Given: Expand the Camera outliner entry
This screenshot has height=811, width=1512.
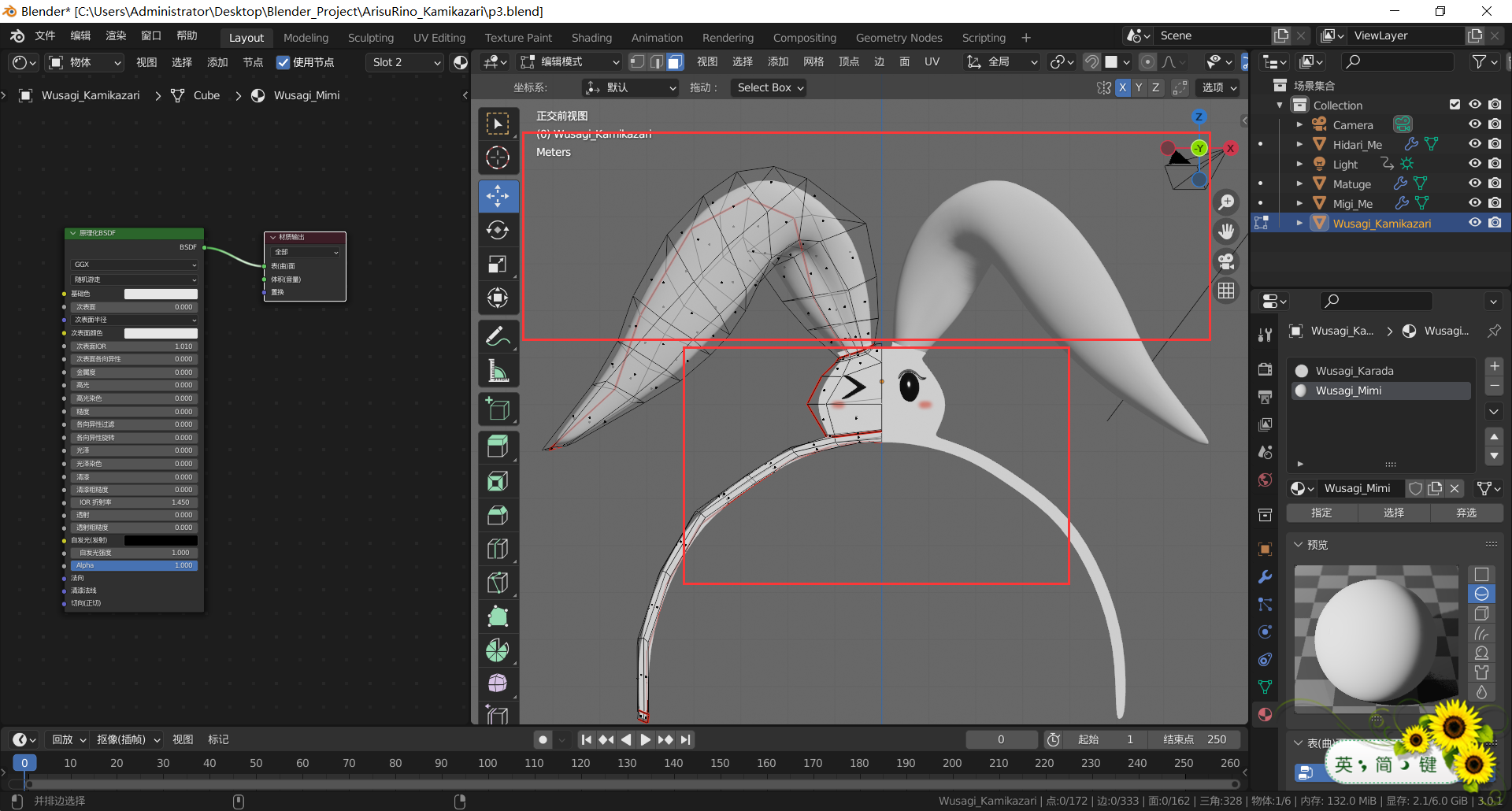Looking at the screenshot, I should point(1299,124).
